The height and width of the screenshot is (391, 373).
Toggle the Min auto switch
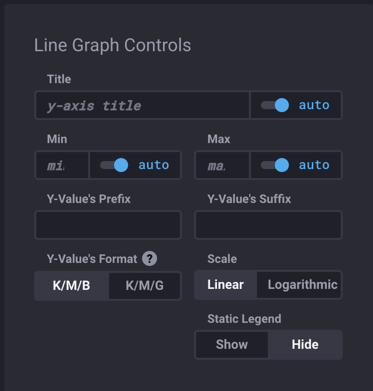114,165
